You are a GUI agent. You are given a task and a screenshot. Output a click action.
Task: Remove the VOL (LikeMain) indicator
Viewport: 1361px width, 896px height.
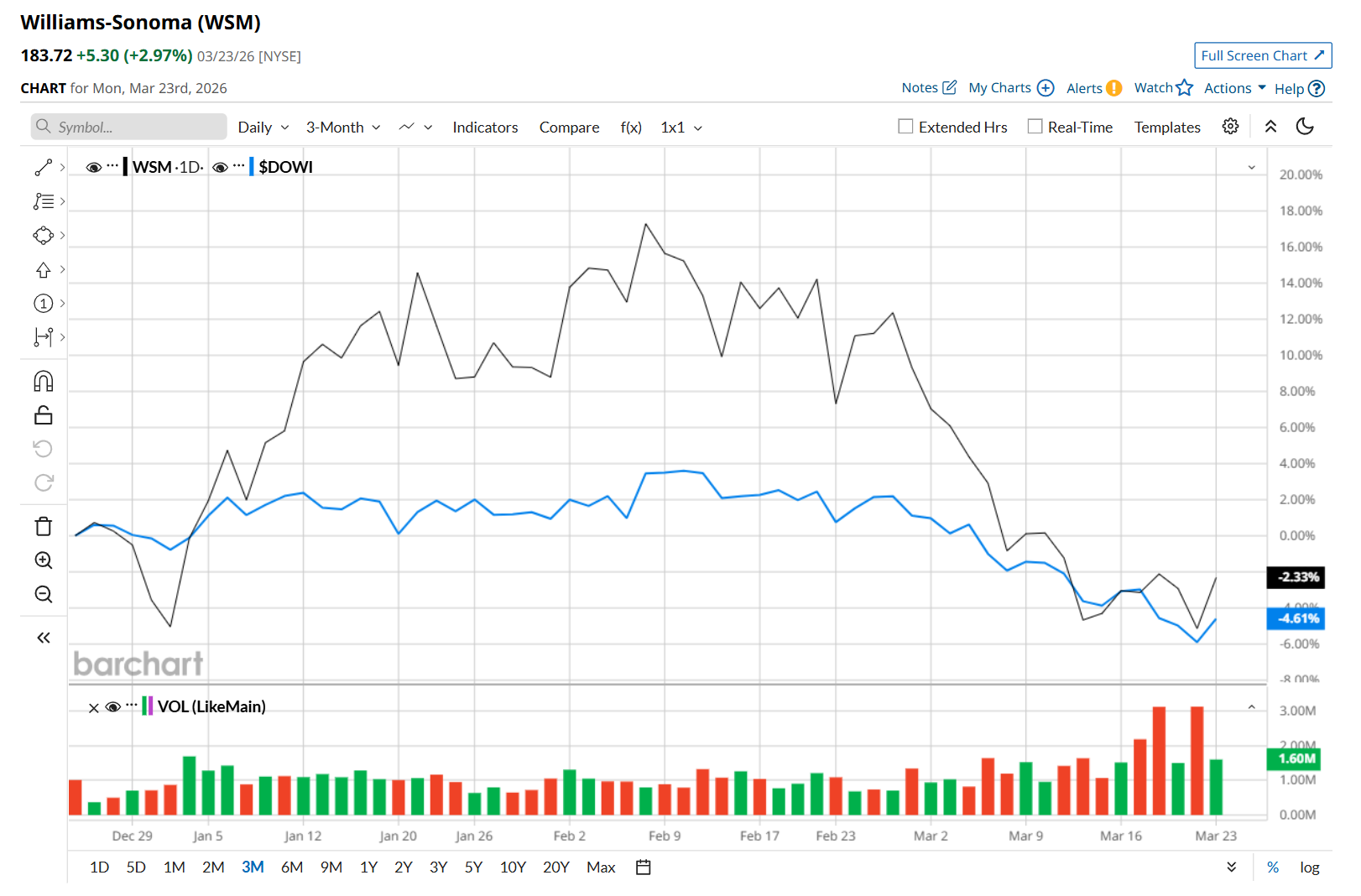[x=94, y=708]
